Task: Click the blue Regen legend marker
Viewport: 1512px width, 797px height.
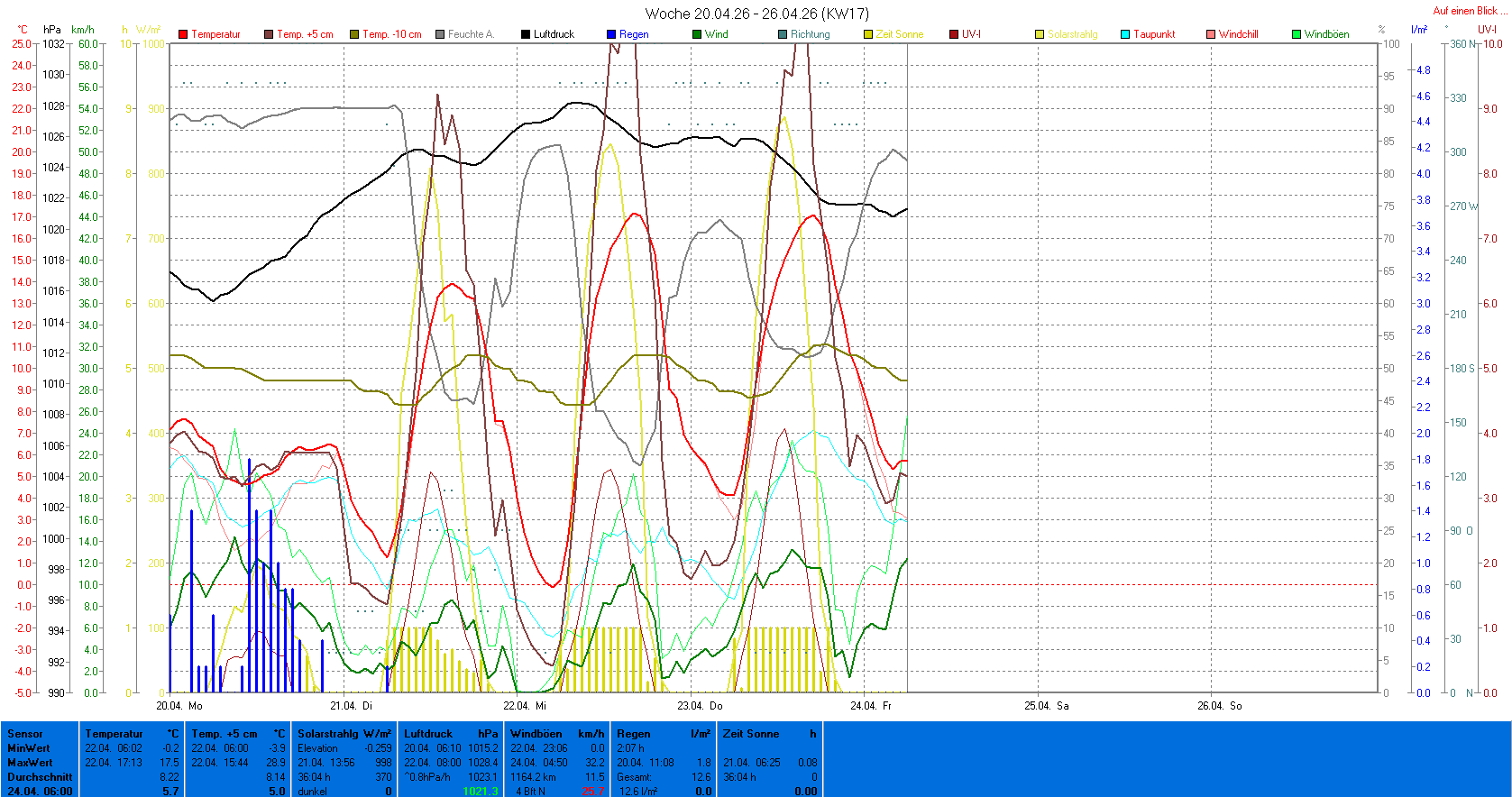Action: (611, 34)
